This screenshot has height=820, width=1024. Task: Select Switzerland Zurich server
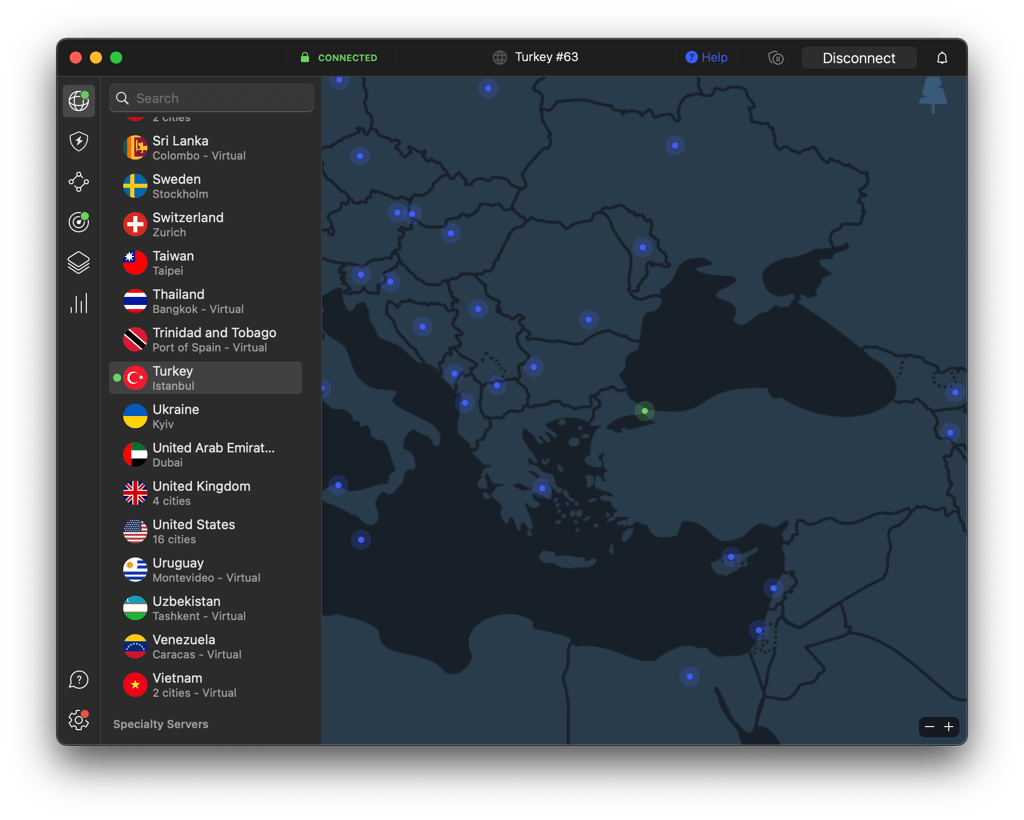click(x=206, y=224)
